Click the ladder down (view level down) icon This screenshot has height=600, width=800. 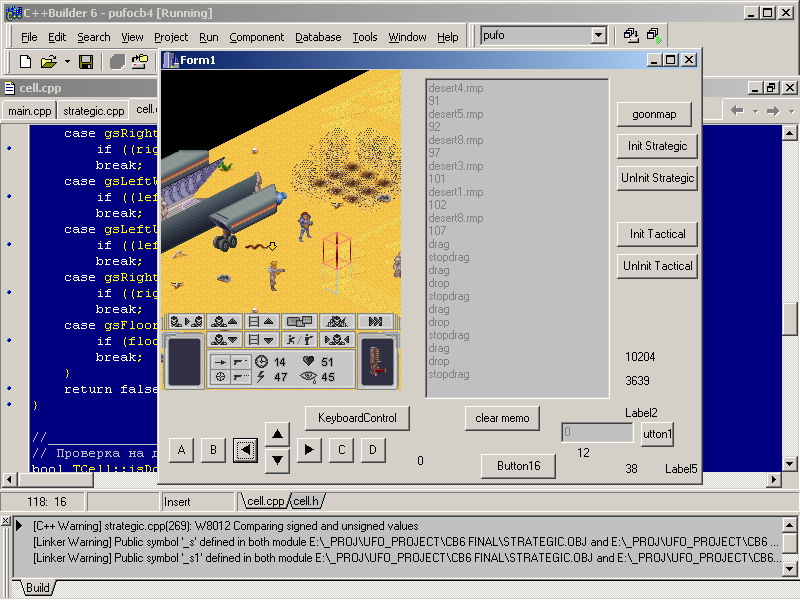point(261,339)
